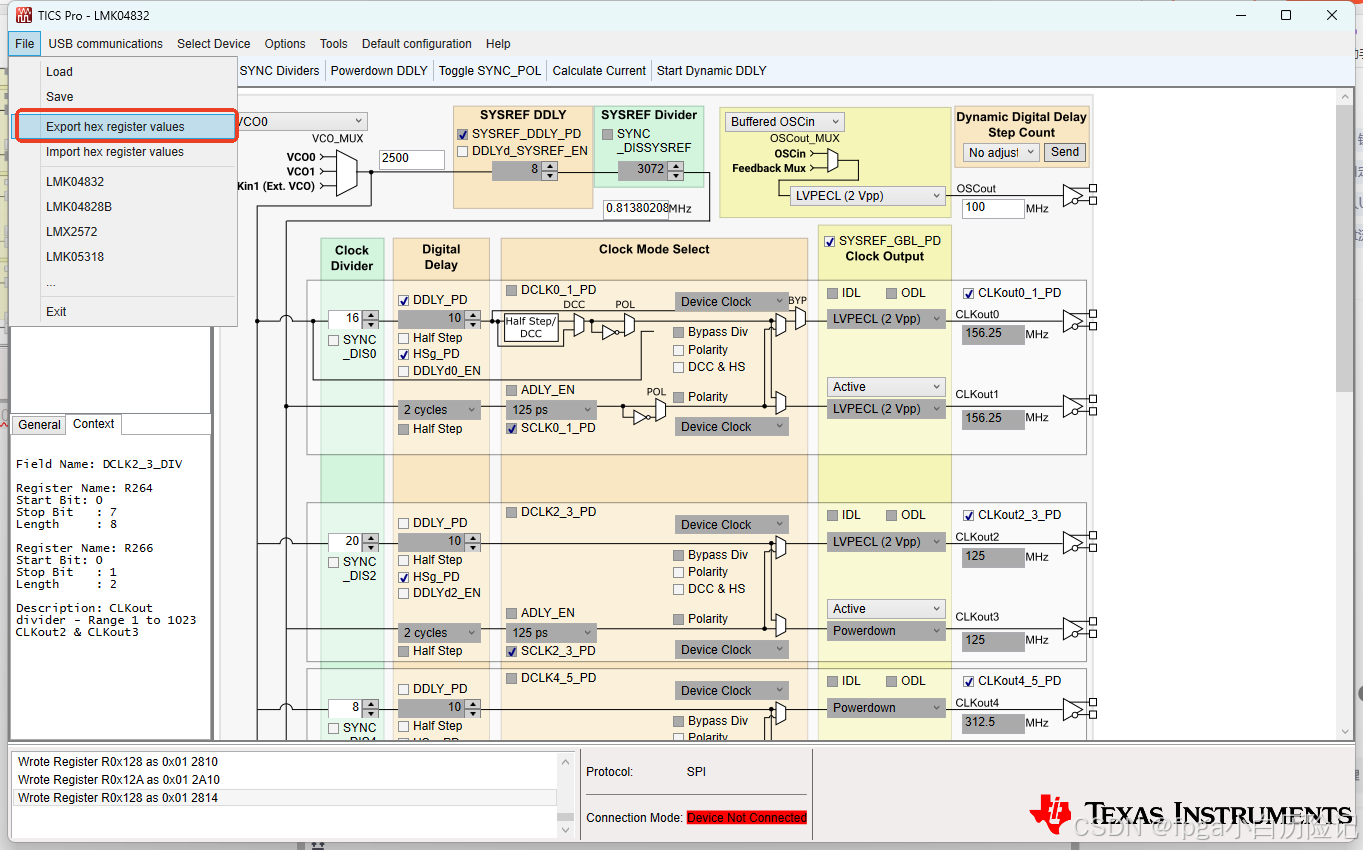Open the Default configuration menu
This screenshot has height=850, width=1363.
pyautogui.click(x=417, y=44)
